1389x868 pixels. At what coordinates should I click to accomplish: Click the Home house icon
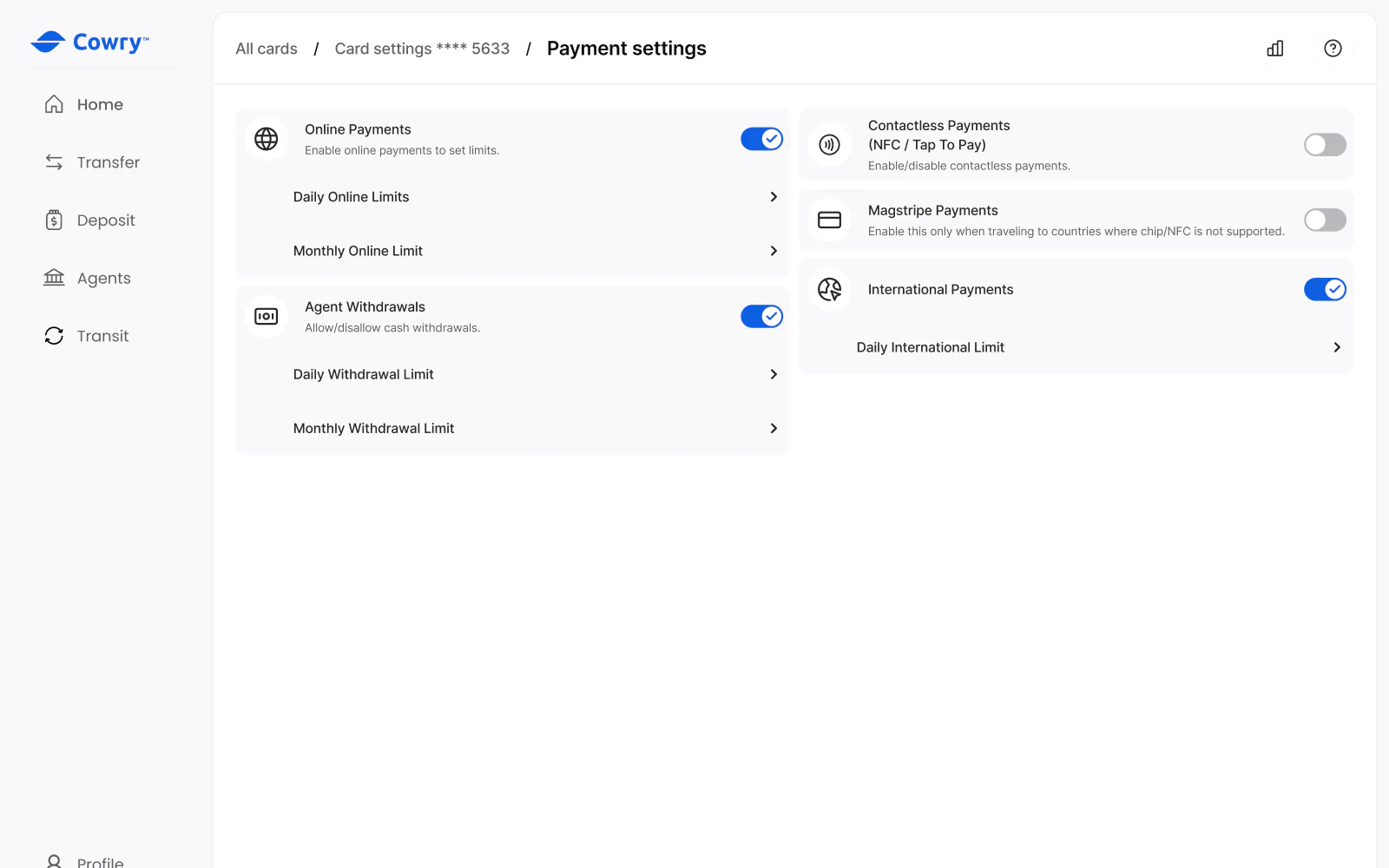coord(54,104)
